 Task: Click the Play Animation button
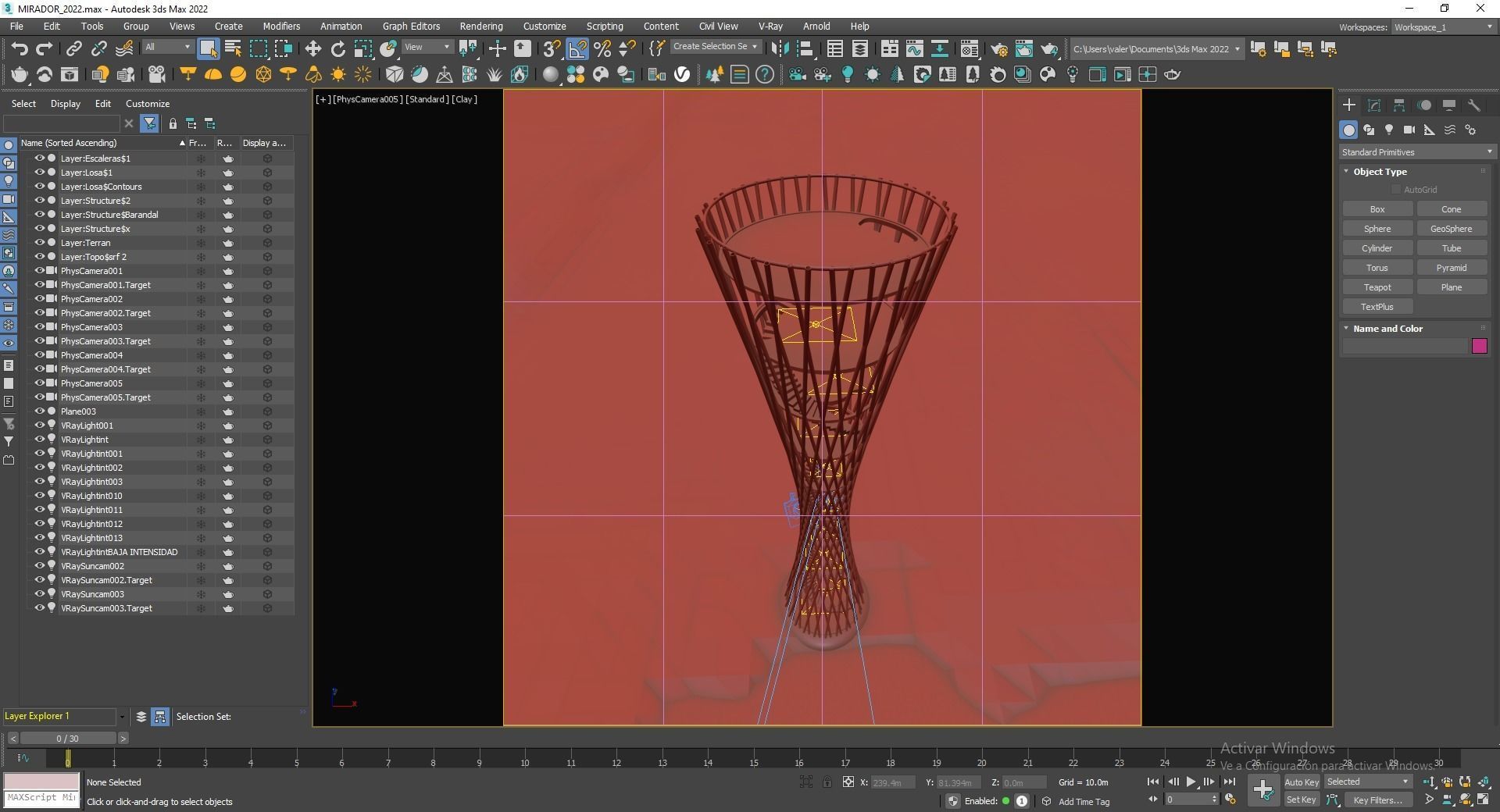[1191, 782]
